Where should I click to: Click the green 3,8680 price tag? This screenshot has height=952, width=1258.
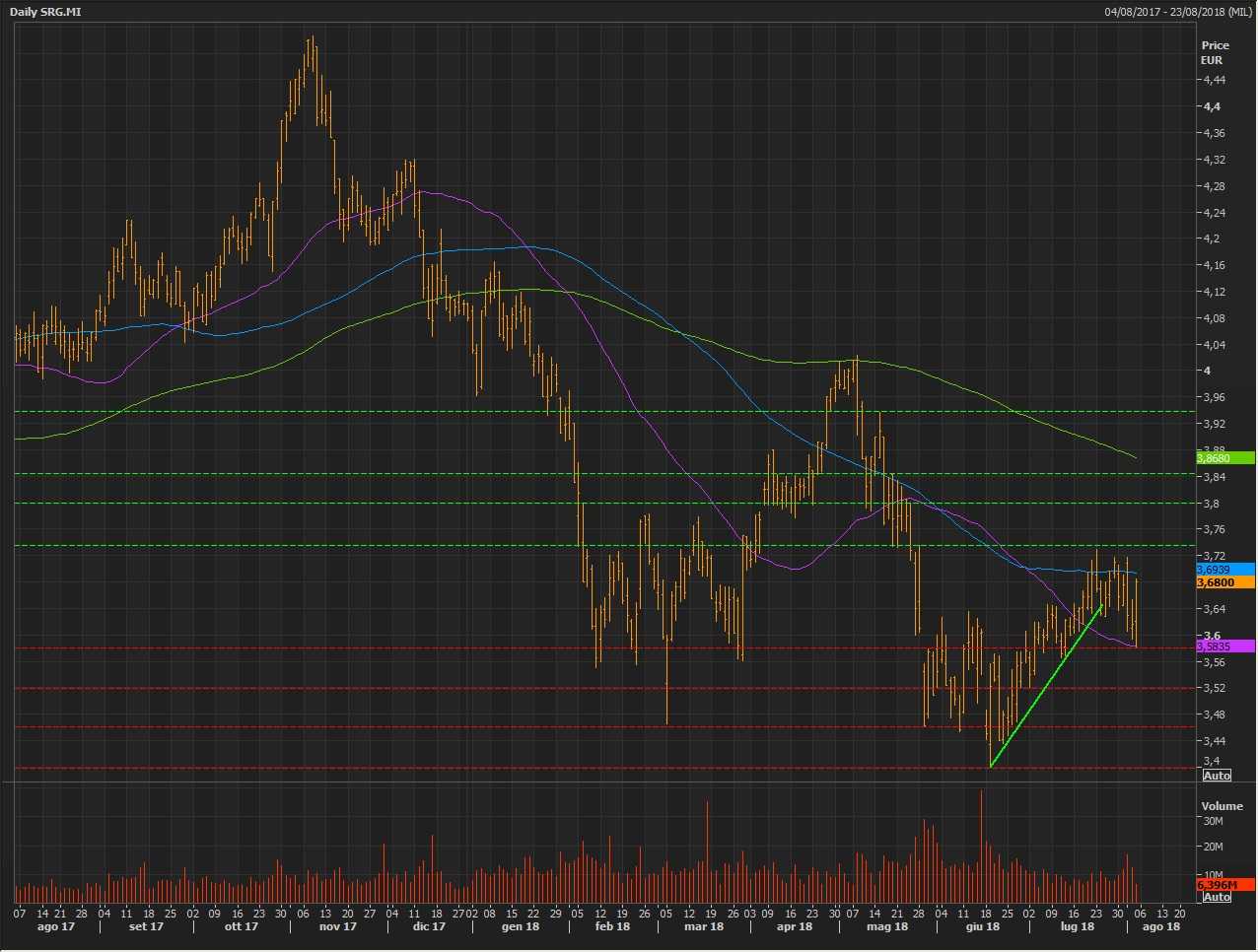(x=1223, y=458)
